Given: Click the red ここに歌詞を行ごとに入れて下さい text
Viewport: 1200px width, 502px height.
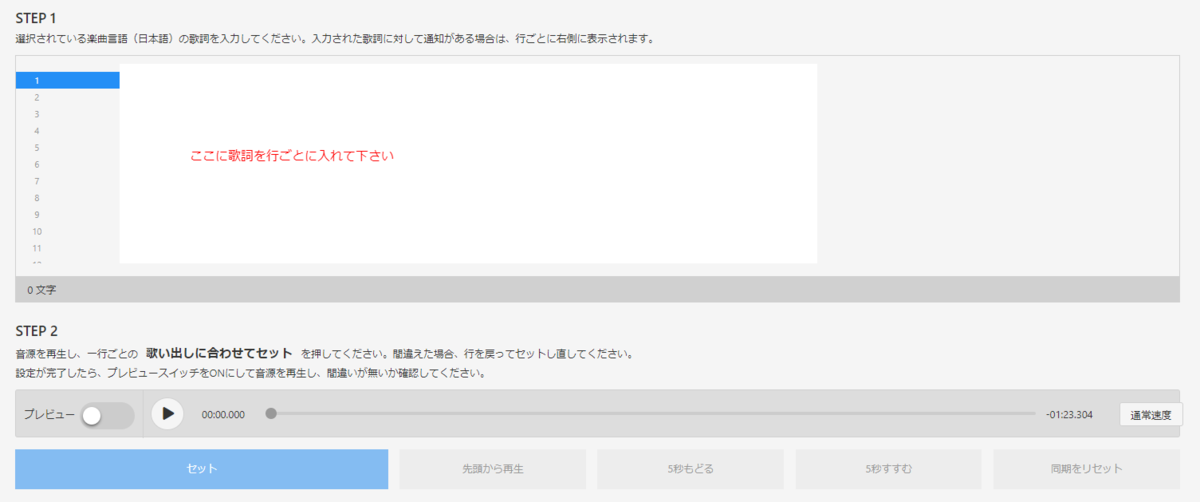Looking at the screenshot, I should click(x=292, y=156).
